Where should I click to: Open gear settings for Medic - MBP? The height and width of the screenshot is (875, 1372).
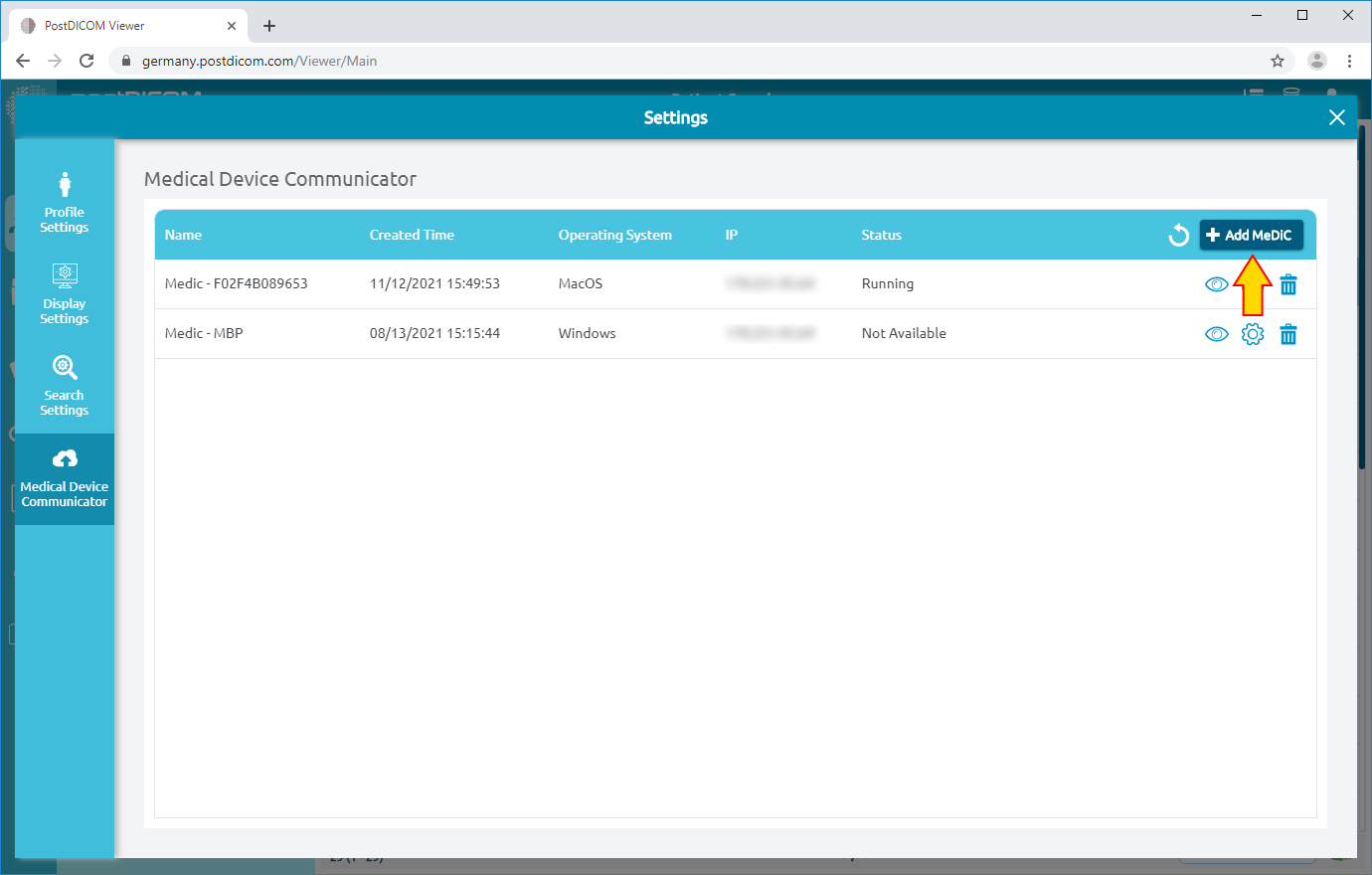1253,334
